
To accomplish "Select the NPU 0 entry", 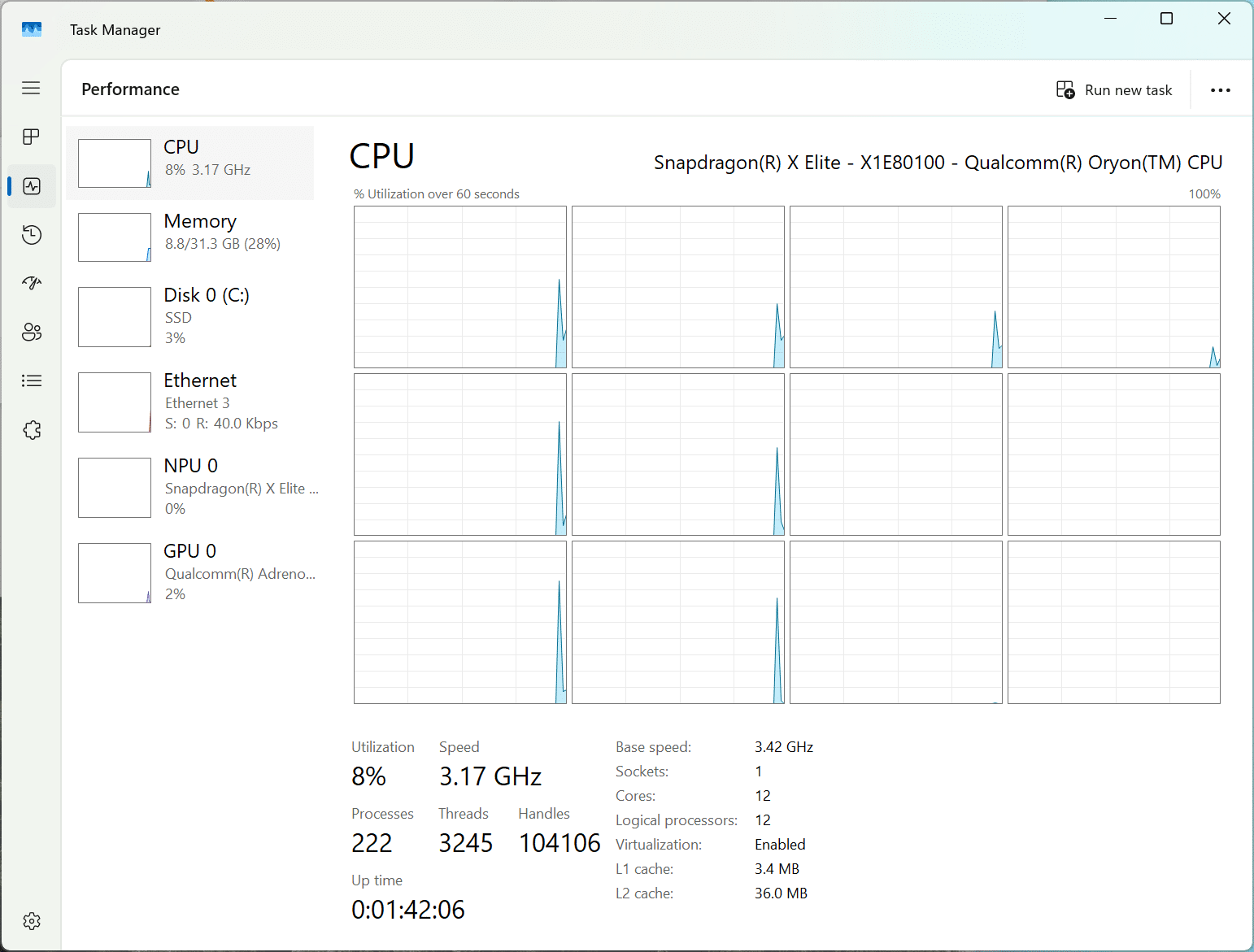I will tap(190, 487).
